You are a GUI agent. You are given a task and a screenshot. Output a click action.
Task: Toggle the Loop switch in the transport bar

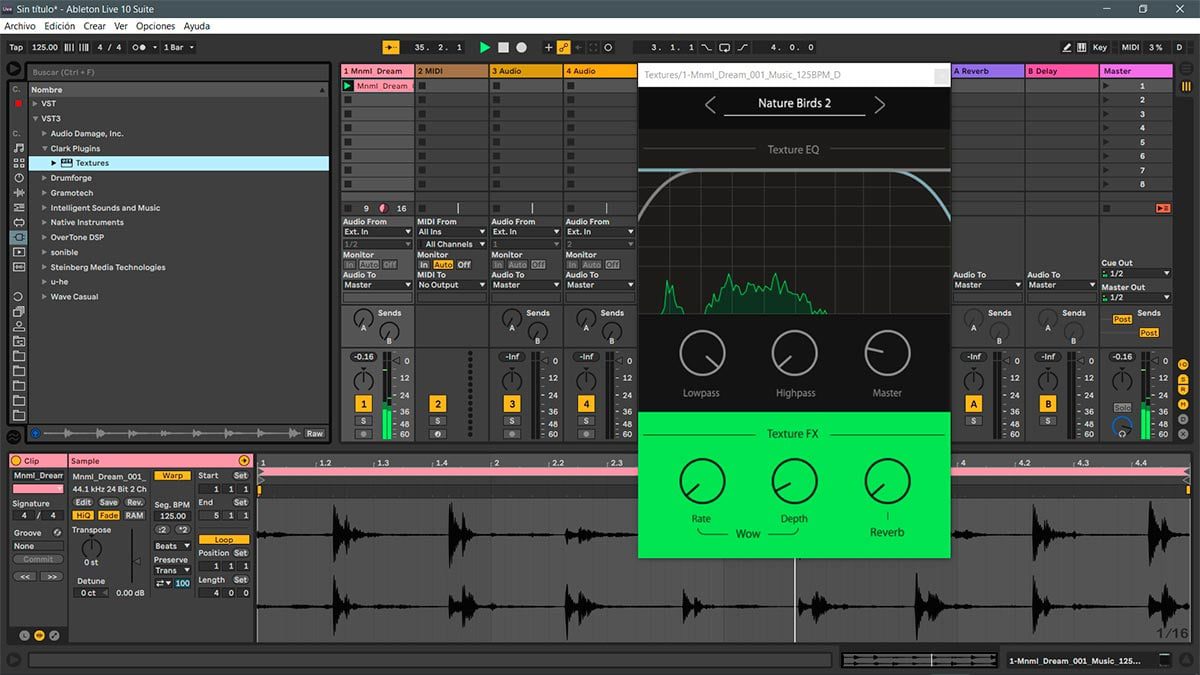click(x=725, y=47)
